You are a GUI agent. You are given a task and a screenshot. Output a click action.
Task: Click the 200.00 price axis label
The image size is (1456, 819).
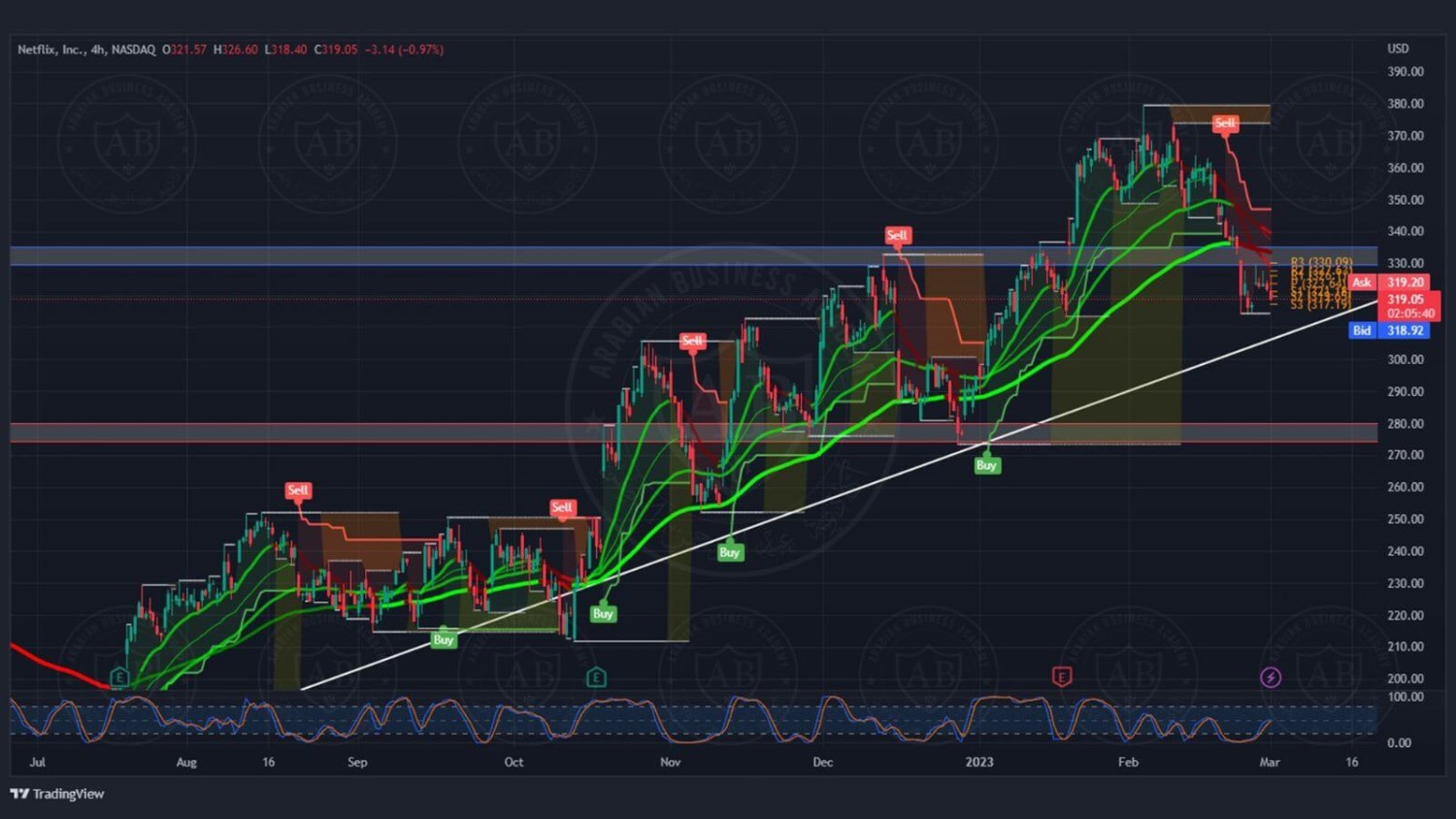(x=1406, y=678)
